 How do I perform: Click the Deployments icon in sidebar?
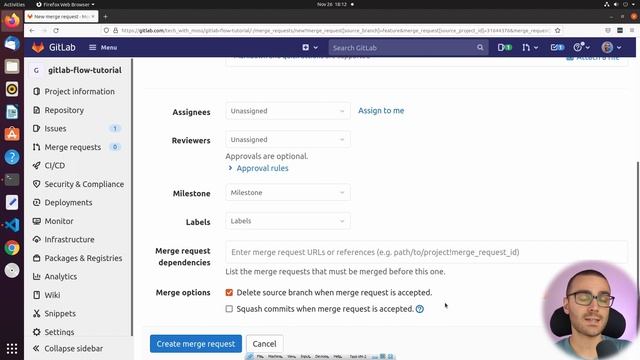click(36, 202)
